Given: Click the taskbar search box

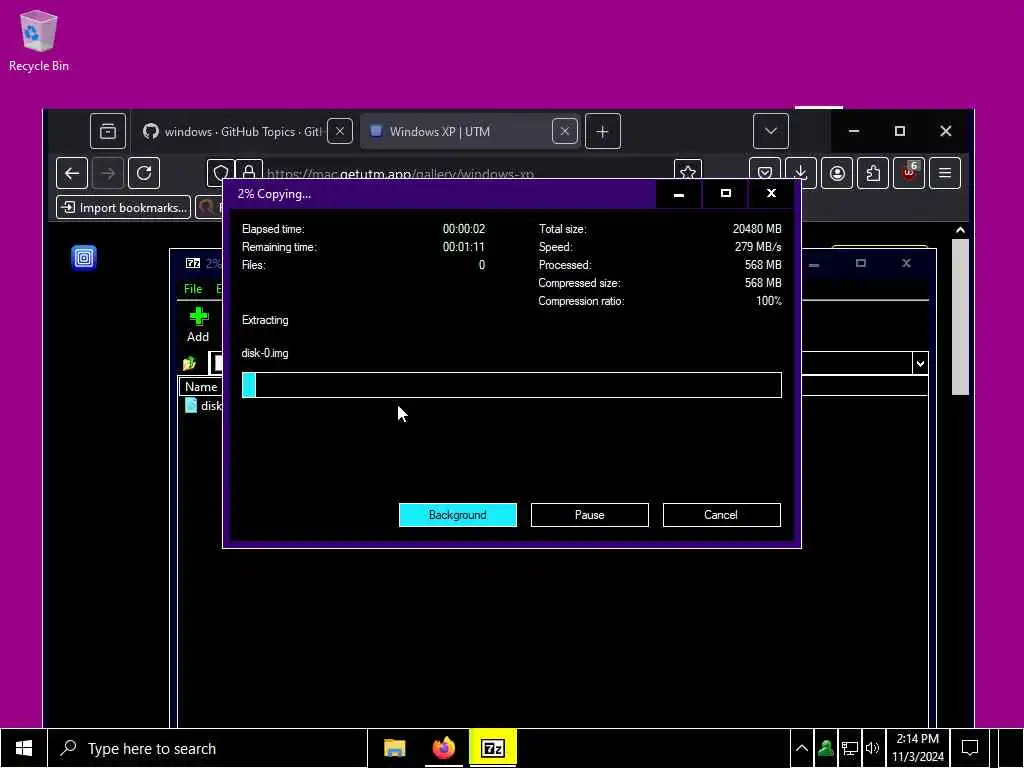Looking at the screenshot, I should point(208,748).
